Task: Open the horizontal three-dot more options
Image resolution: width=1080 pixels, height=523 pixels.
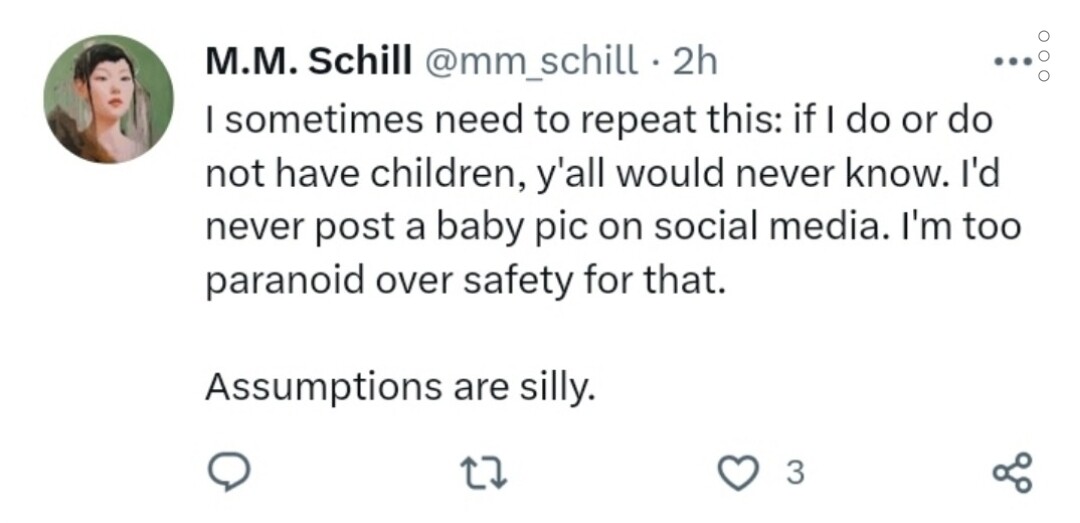Action: point(1011,62)
